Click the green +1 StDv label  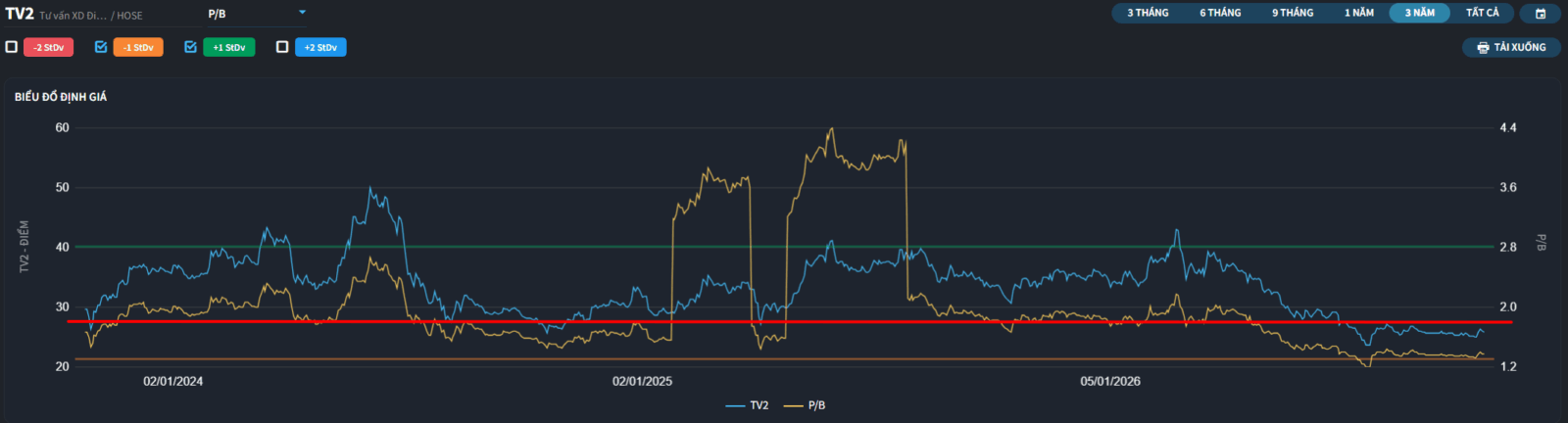point(229,47)
